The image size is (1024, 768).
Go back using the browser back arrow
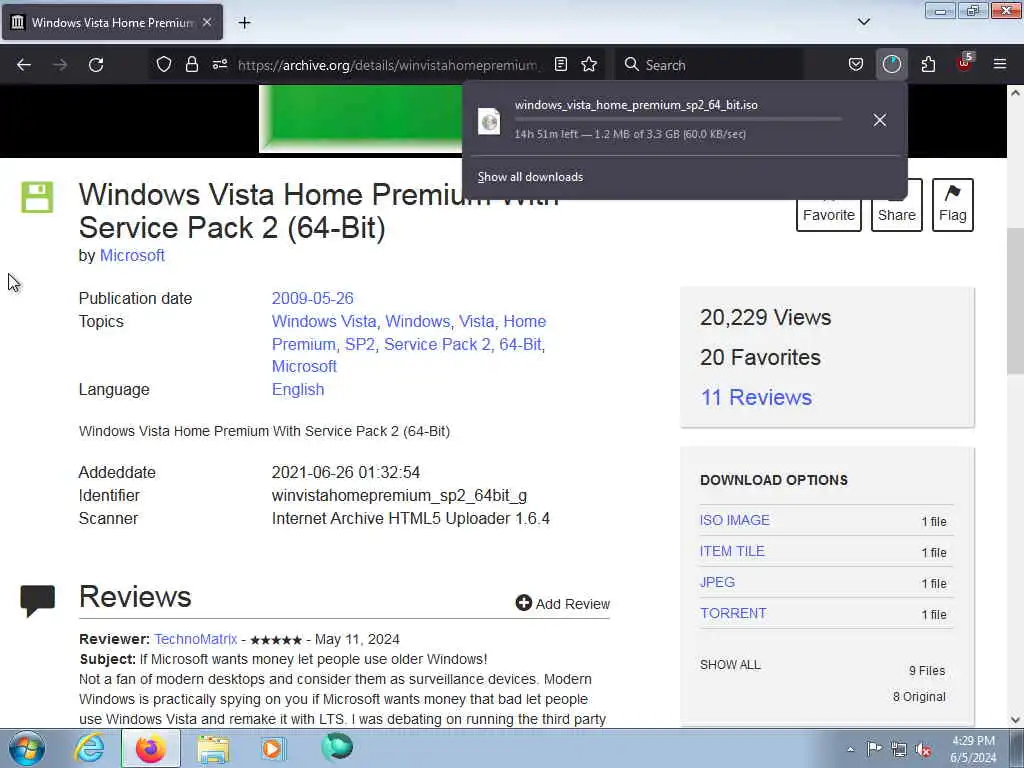pos(24,65)
